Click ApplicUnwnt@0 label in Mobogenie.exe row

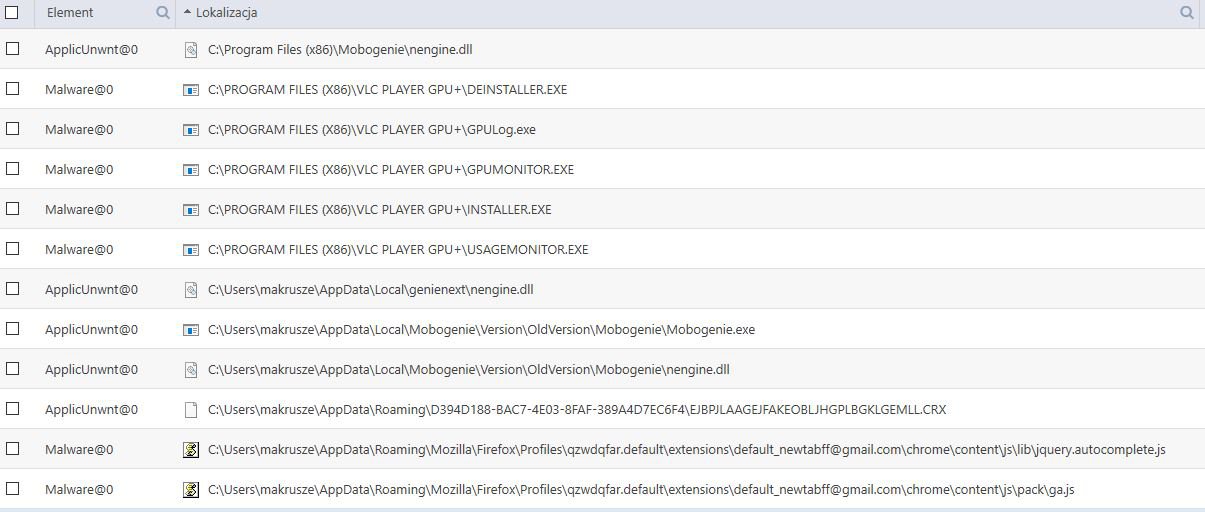(92, 329)
